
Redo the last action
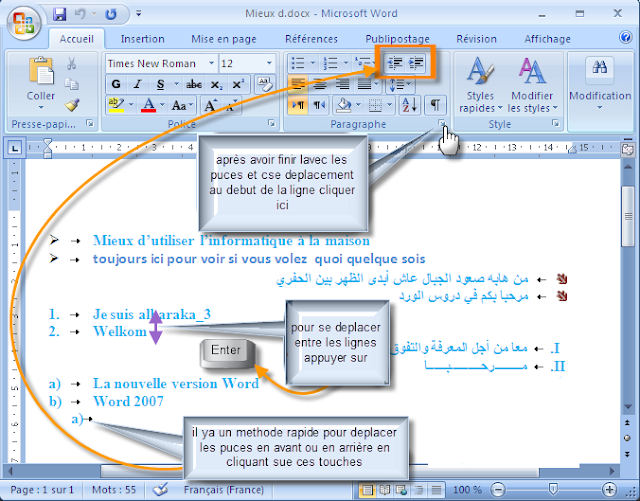coord(111,14)
